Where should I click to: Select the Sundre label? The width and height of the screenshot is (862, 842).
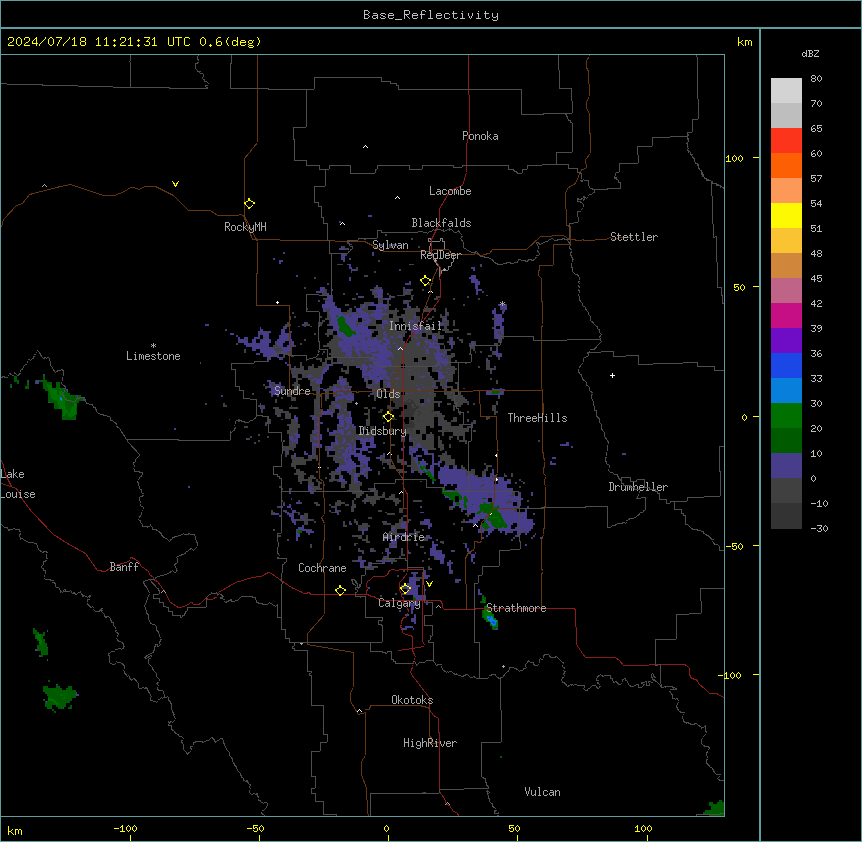[x=292, y=391]
